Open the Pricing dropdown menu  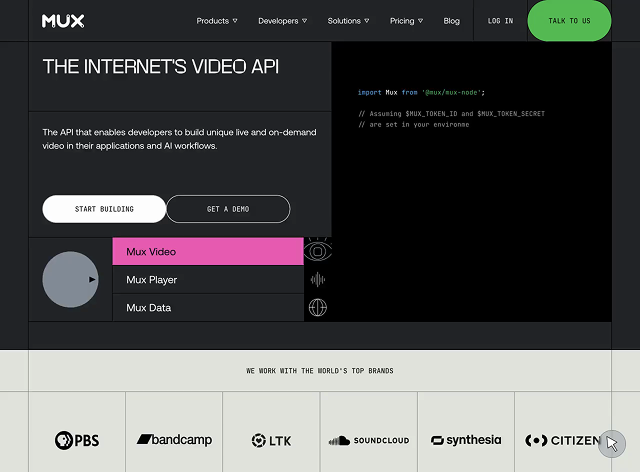[406, 21]
